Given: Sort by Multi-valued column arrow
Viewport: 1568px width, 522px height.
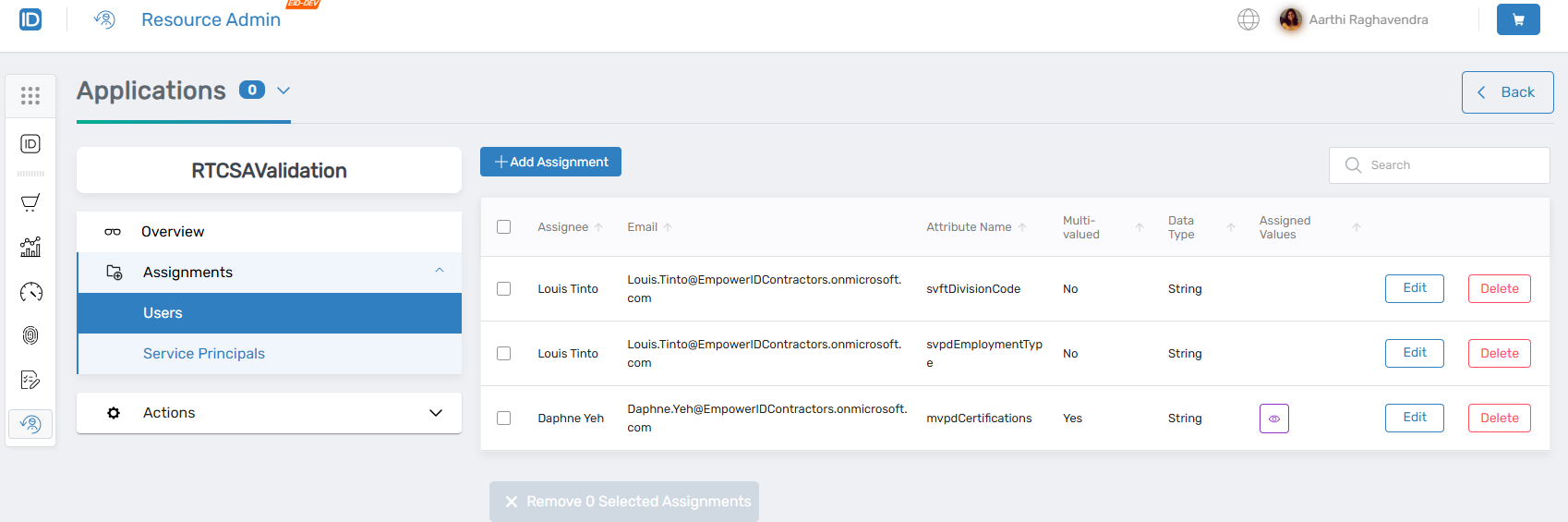Looking at the screenshot, I should 1140,227.
